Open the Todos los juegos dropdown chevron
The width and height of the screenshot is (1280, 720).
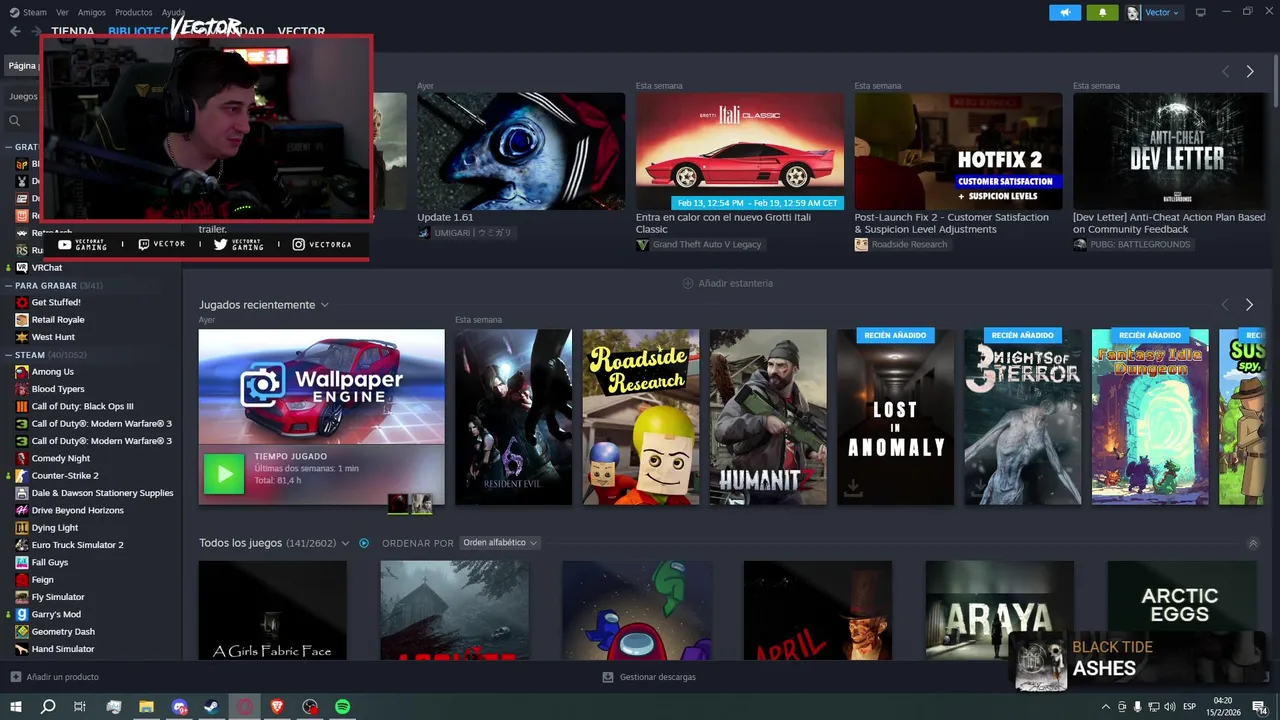(x=345, y=543)
